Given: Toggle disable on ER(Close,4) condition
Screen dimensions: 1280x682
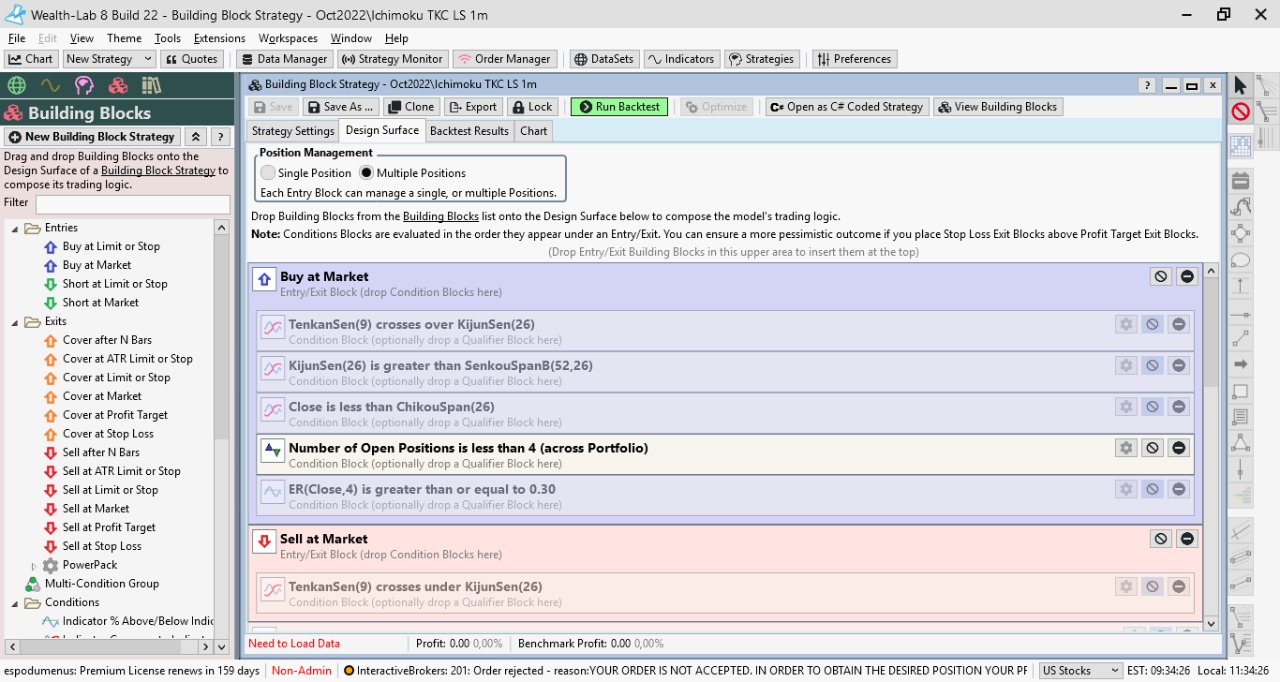Looking at the screenshot, I should point(1152,489).
